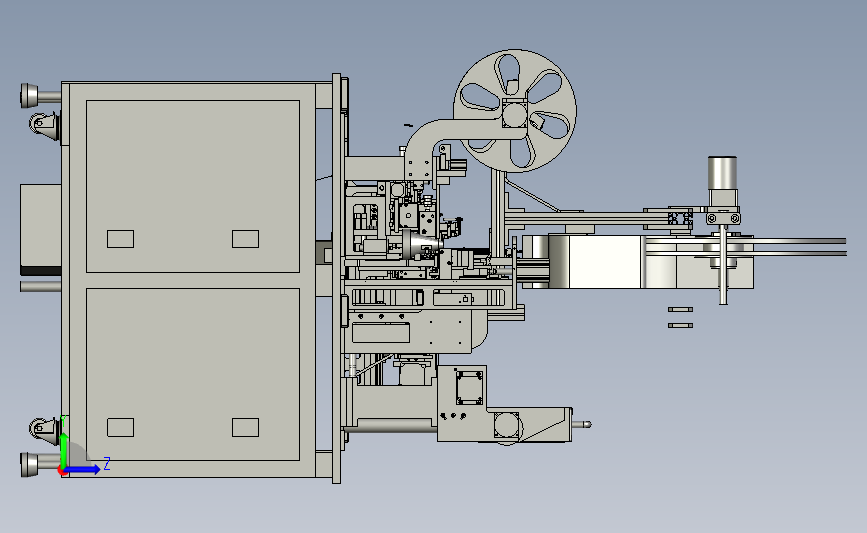
Task: Select the lower cabinet door panel
Action: [193, 374]
